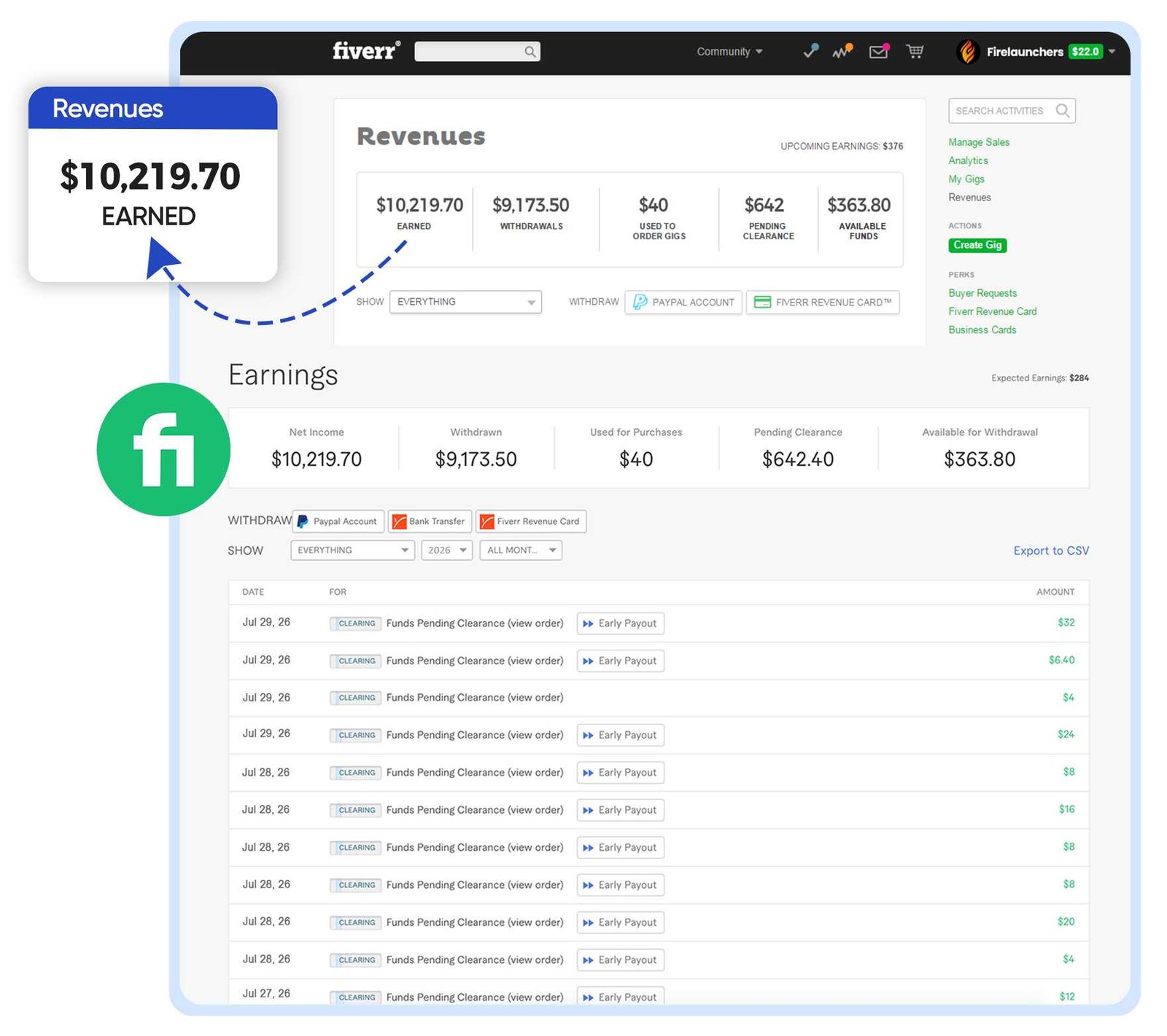Screen dimensions: 1167x1036
Task: Open Fiverr Revenue Card sidebar link
Action: (993, 311)
